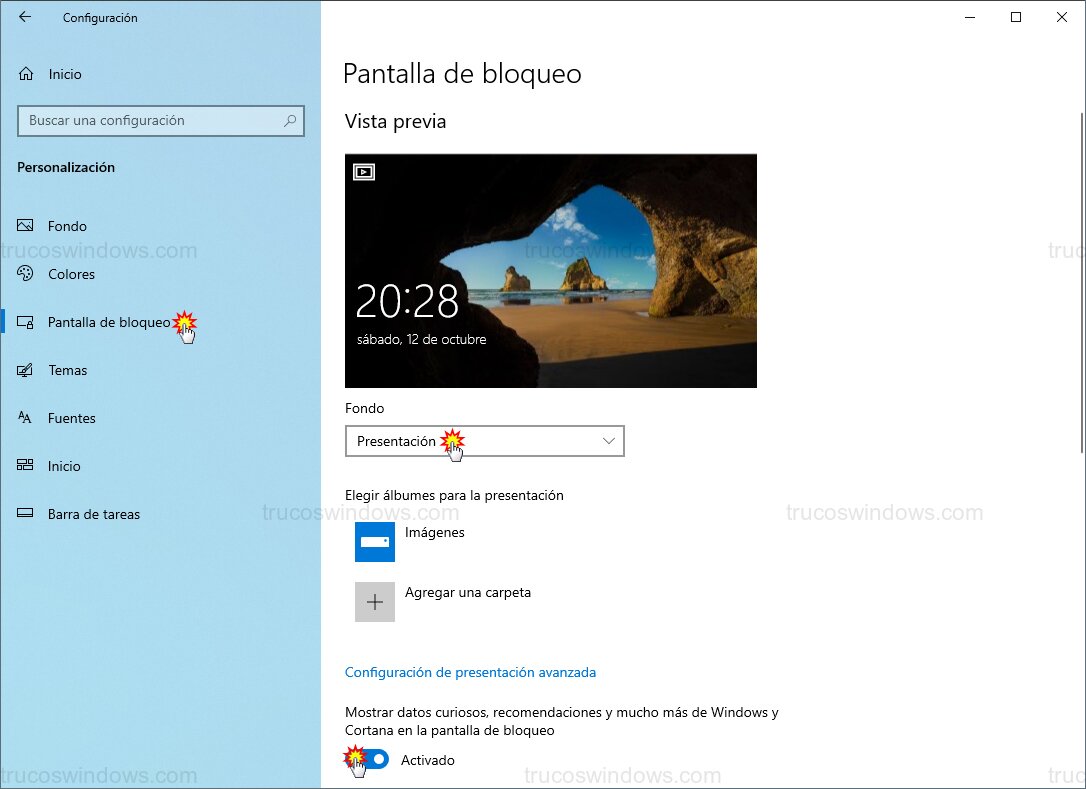This screenshot has height=789, width=1086.
Task: Open Configuración de presentación avanzada link
Action: click(470, 673)
